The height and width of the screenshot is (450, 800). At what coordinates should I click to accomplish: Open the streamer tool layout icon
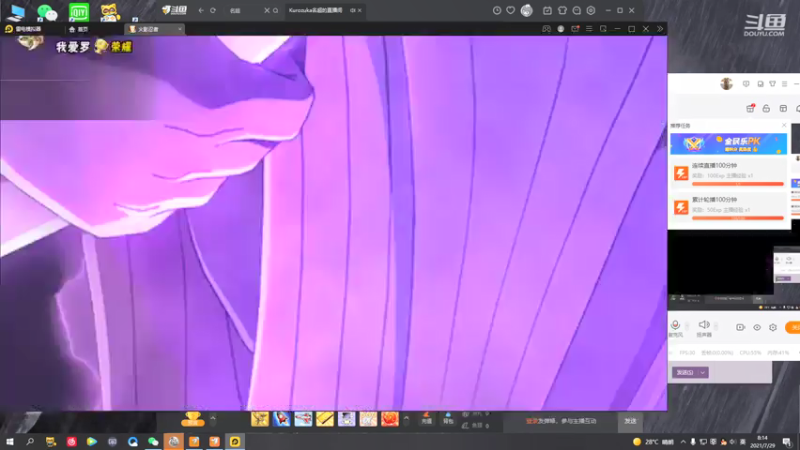783,108
